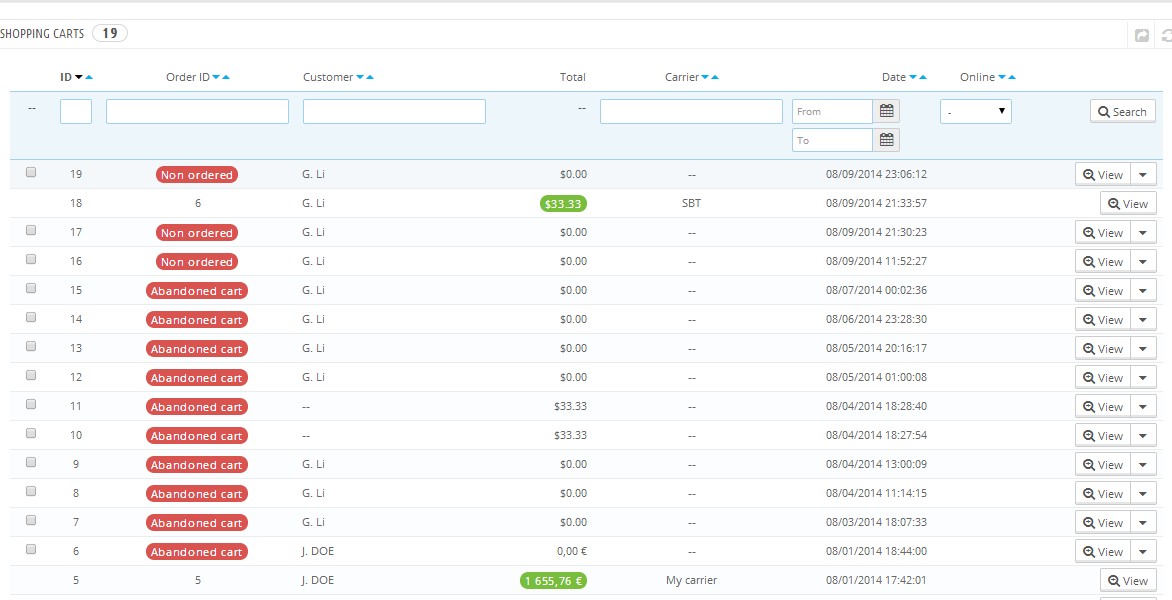Select checkbox for cart 19

31,172
